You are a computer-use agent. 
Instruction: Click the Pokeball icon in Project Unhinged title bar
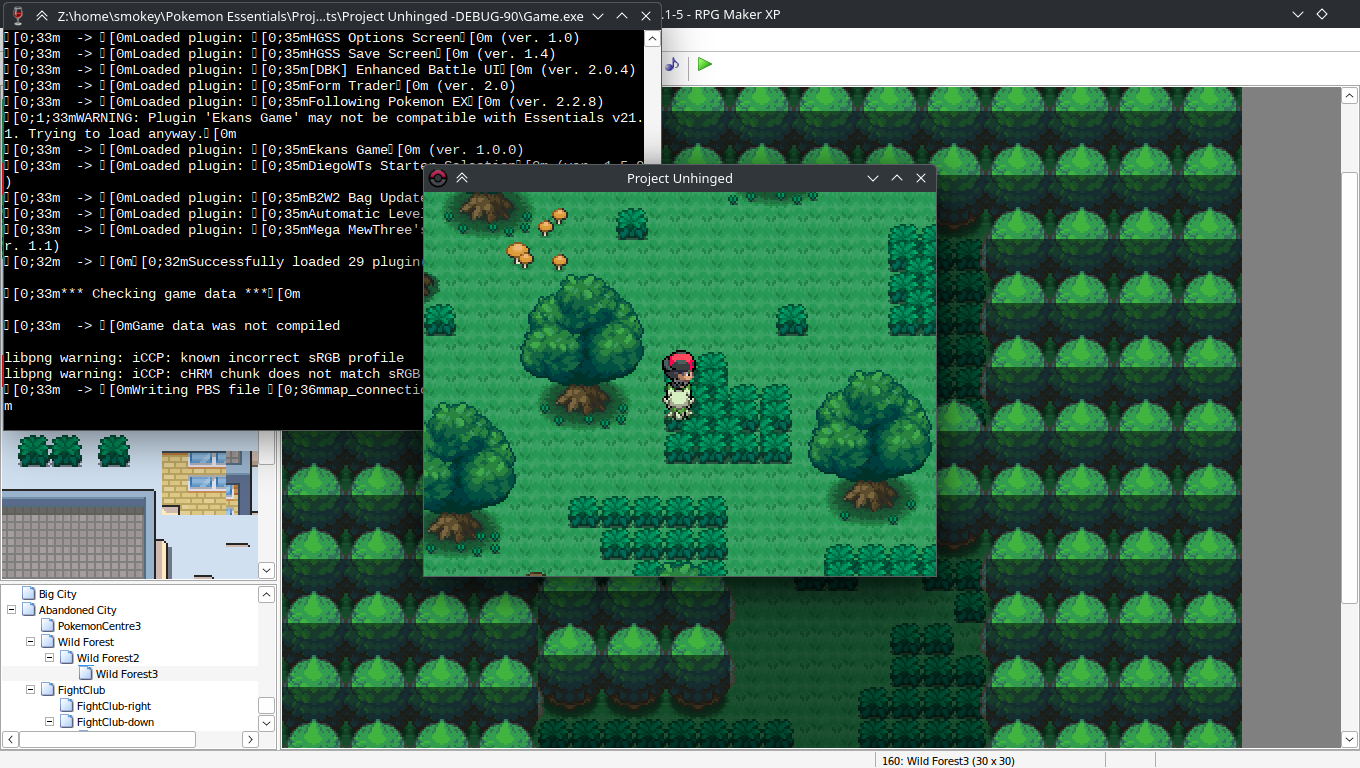(437, 178)
